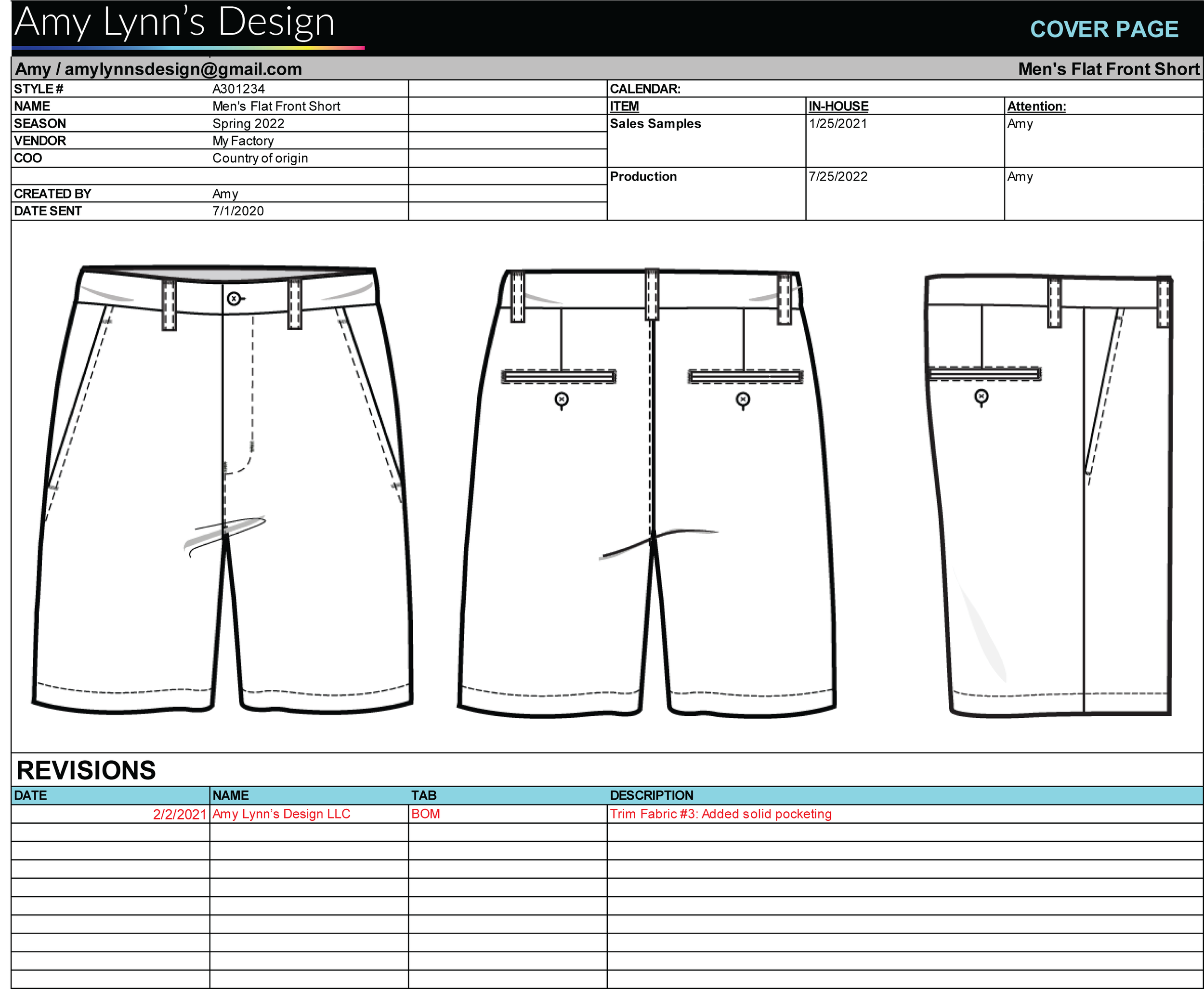The height and width of the screenshot is (989, 1204).
Task: Select the Spring 2022 season cell
Action: coord(249,124)
